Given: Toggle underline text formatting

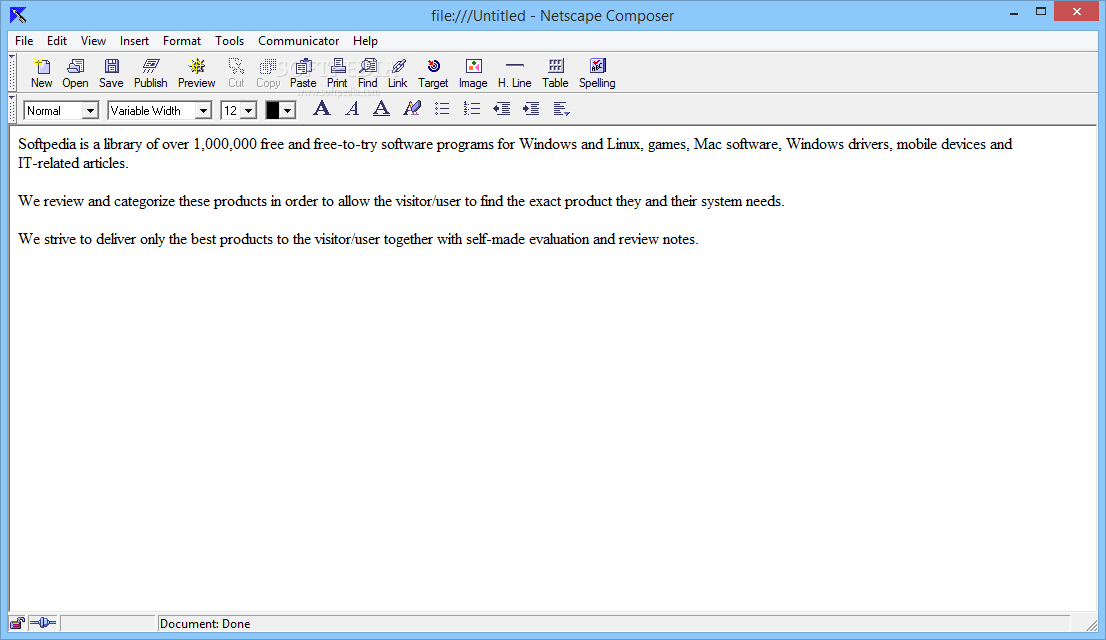Looking at the screenshot, I should [381, 109].
